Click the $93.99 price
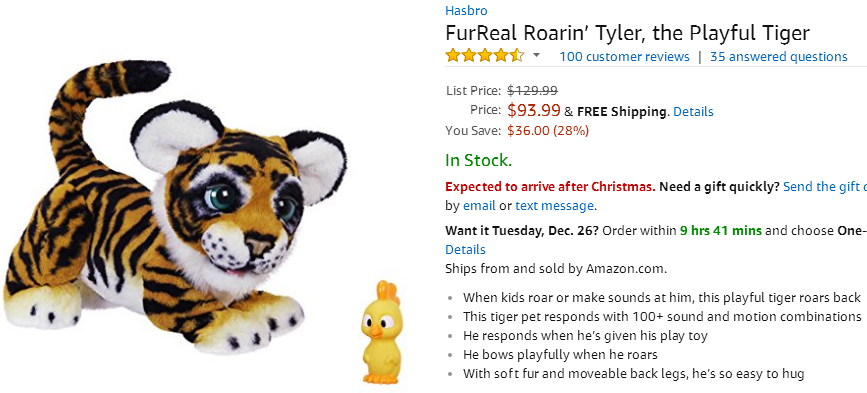867x393 pixels. 534,111
